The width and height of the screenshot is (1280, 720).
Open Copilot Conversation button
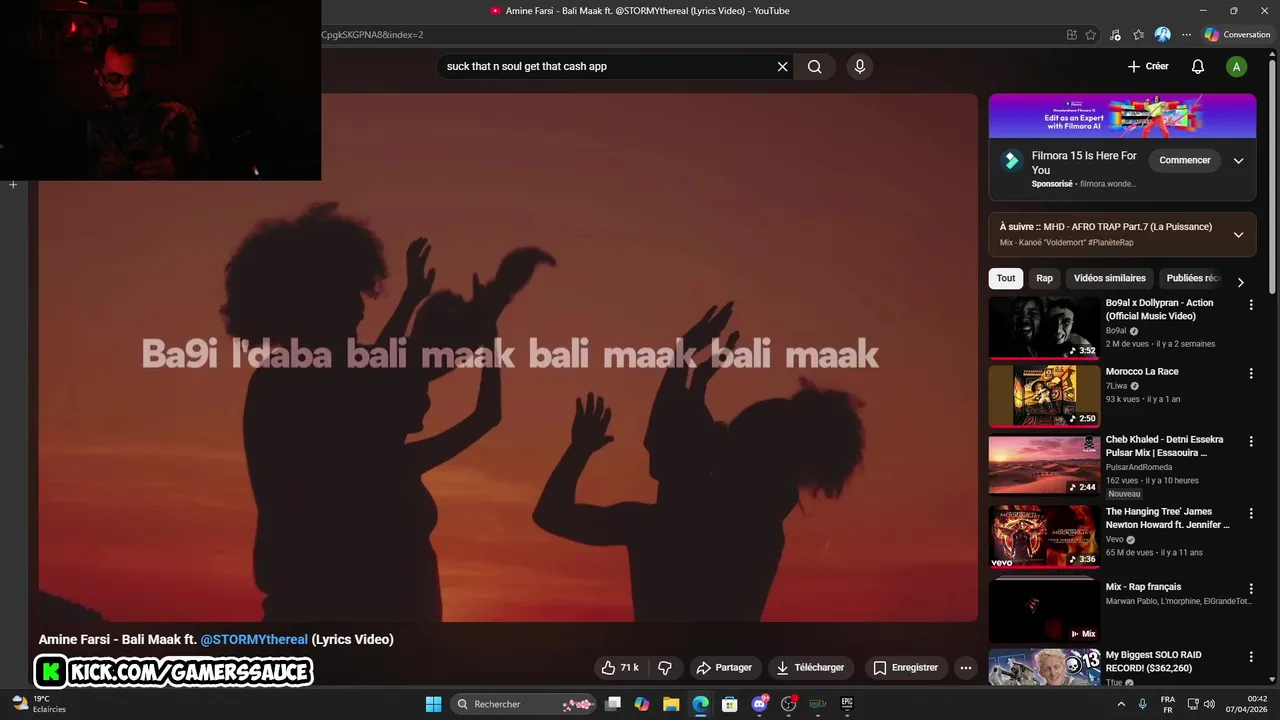(1238, 35)
